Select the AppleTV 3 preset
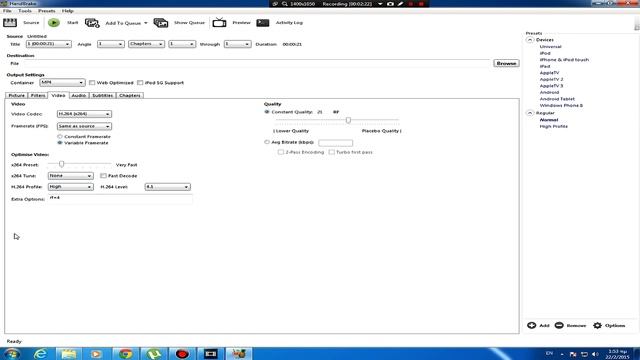 (551, 86)
